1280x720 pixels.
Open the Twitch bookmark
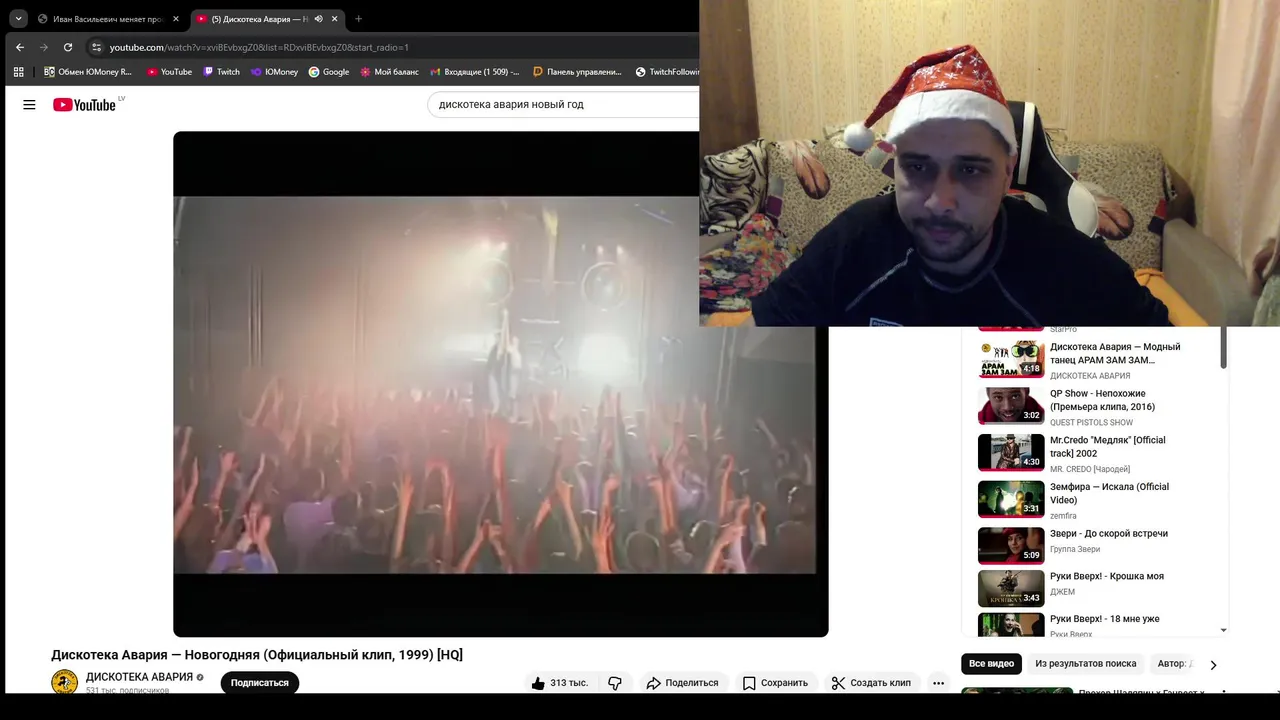tap(221, 72)
